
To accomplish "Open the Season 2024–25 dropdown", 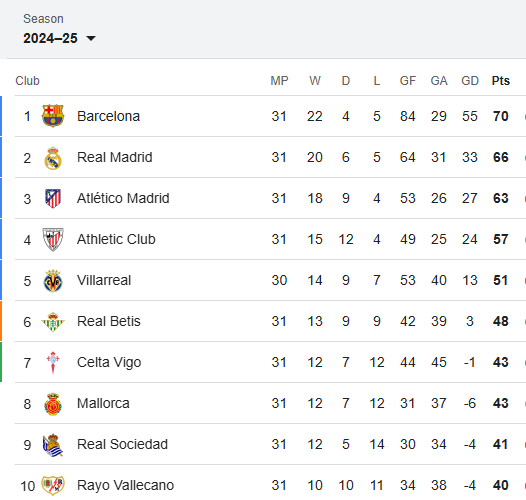I will pyautogui.click(x=59, y=38).
